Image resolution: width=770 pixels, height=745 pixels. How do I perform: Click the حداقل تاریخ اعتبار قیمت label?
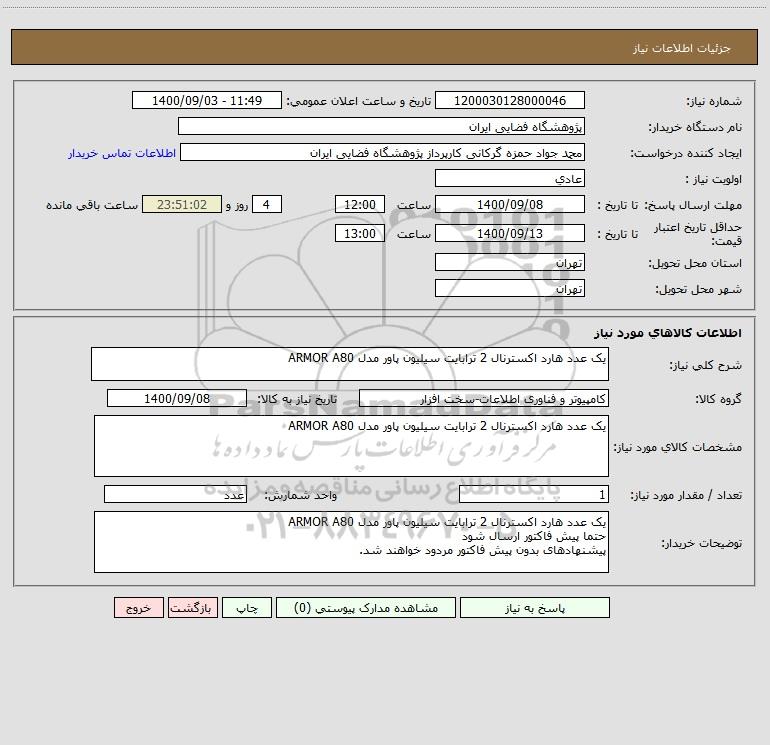pyautogui.click(x=698, y=234)
